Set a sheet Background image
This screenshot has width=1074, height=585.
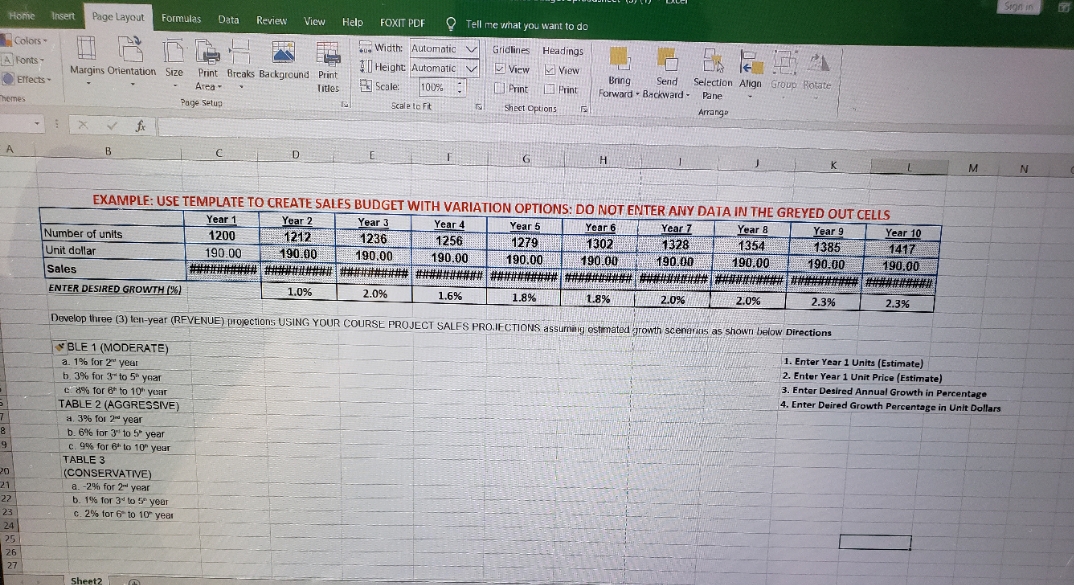(x=284, y=60)
